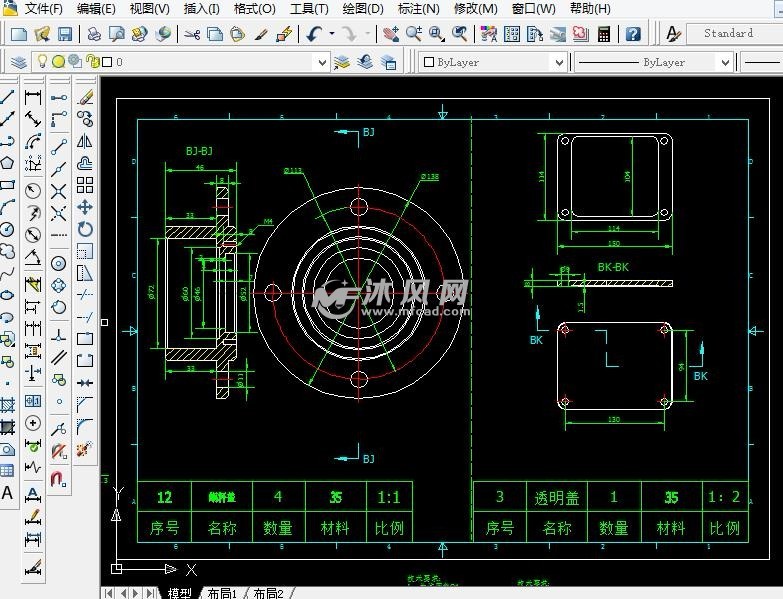Activate Pan realtime hand icon
Viewport: 783px width, 599px height.
(391, 34)
